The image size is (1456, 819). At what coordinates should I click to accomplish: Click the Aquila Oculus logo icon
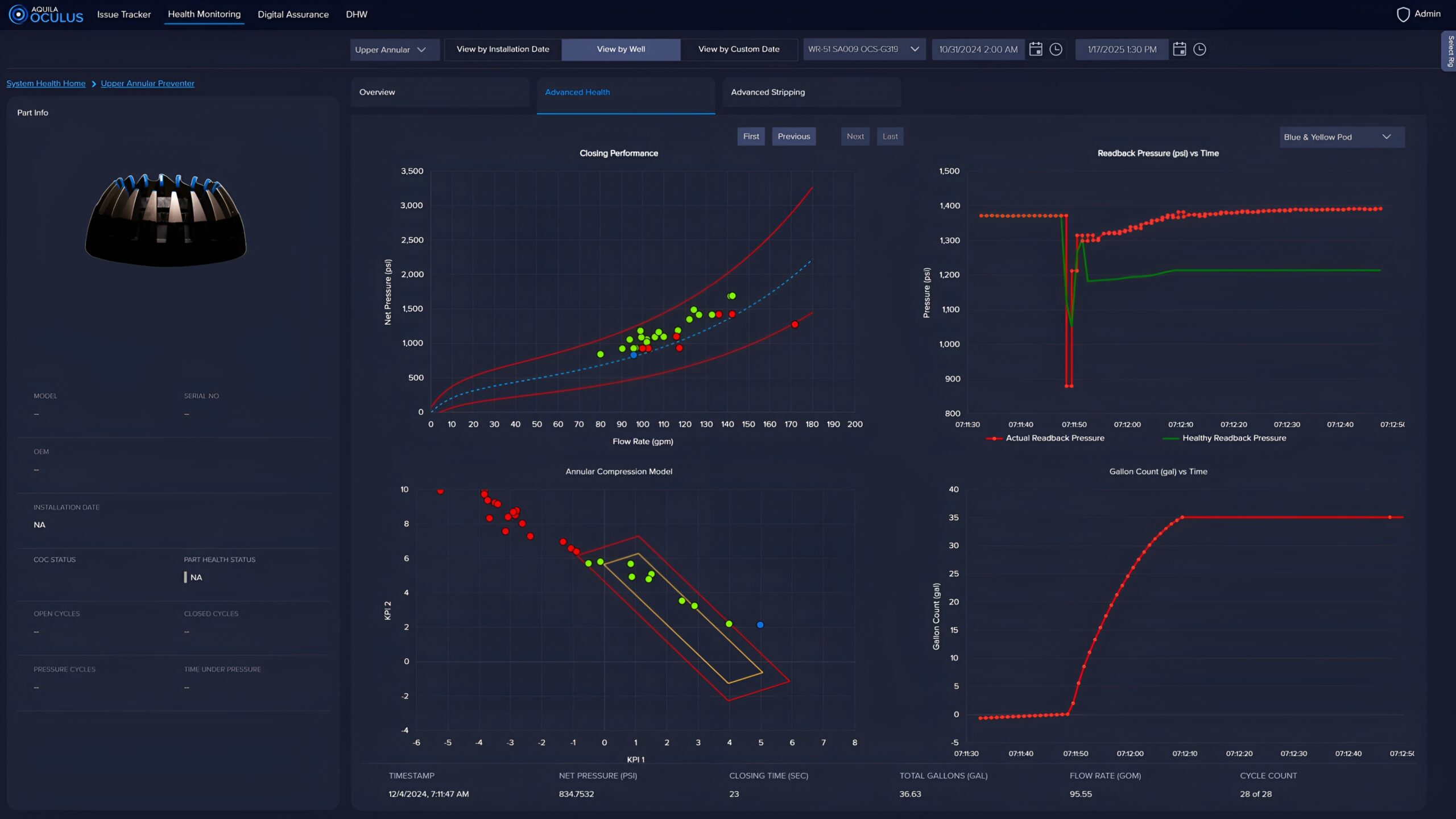[18, 14]
